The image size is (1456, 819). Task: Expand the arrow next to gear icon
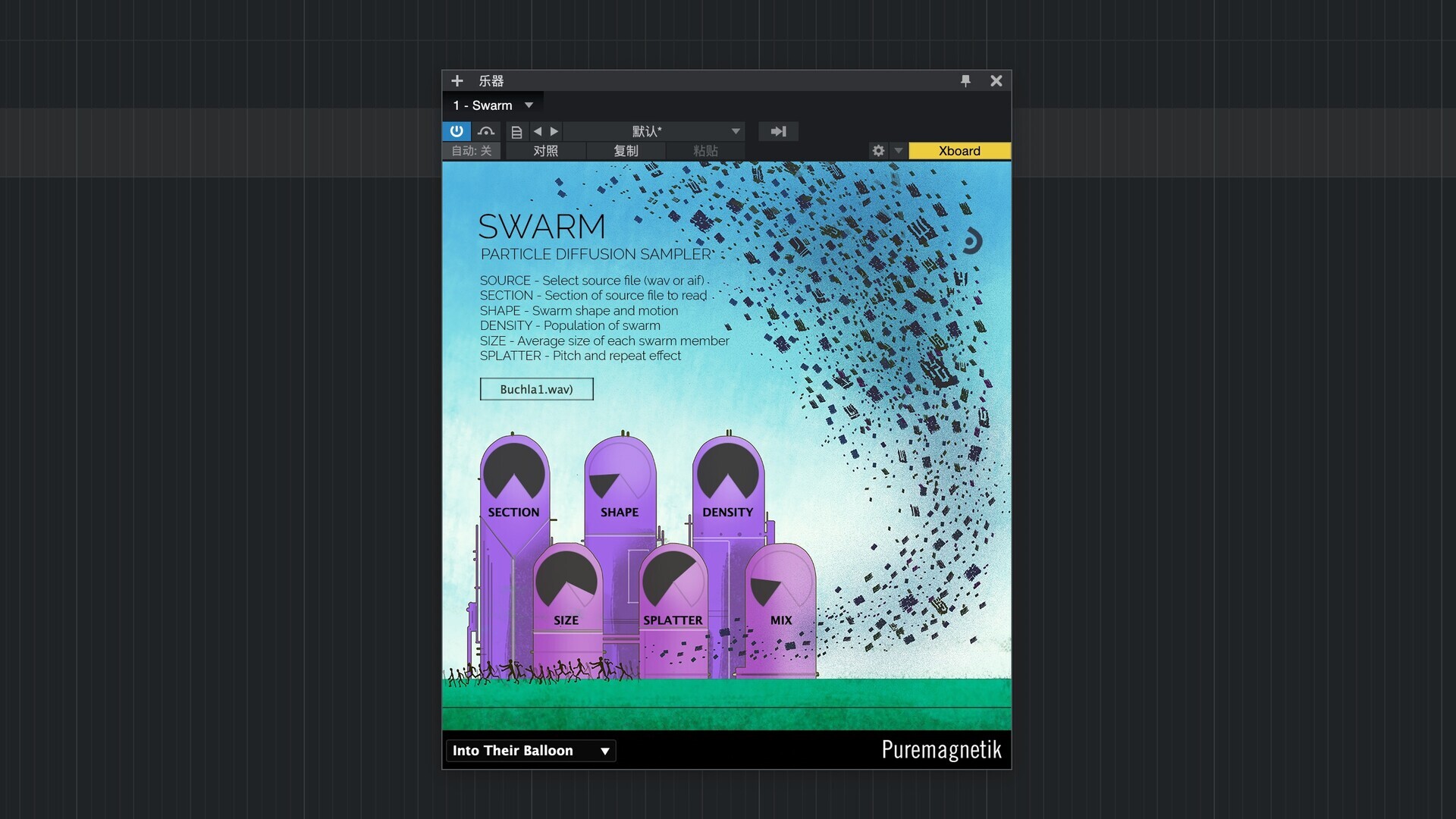(899, 151)
